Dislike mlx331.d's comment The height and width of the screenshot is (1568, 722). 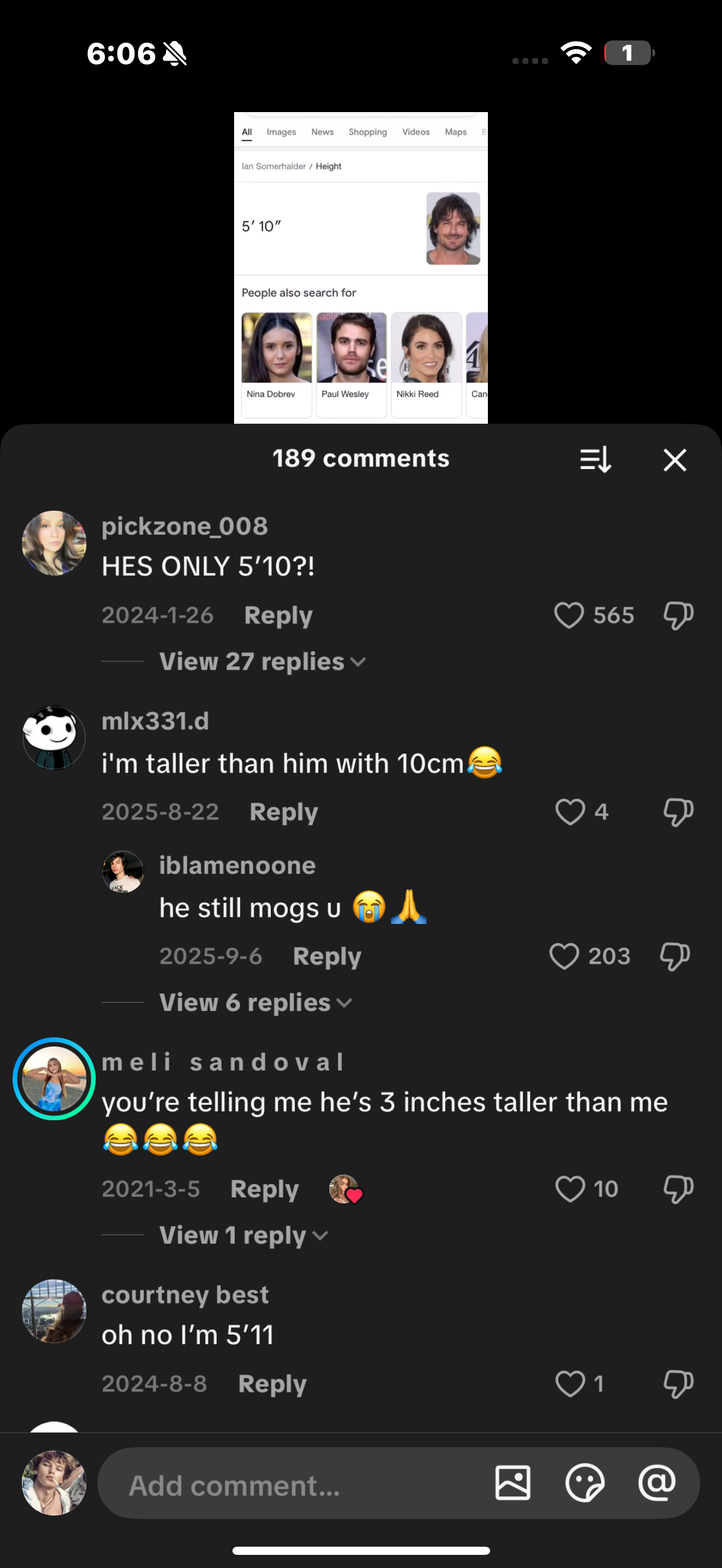678,811
